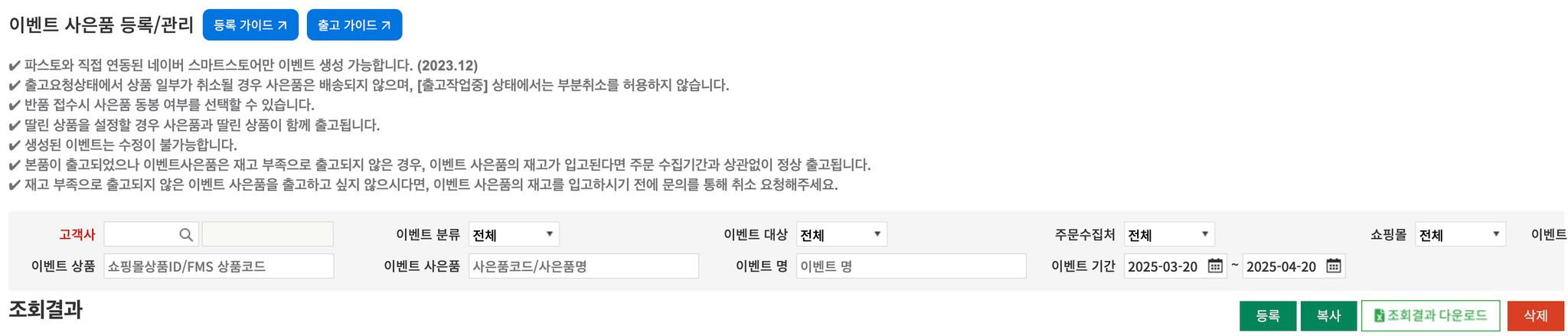
Task: Click the 이벤트 사은품 input field
Action: click(x=583, y=266)
